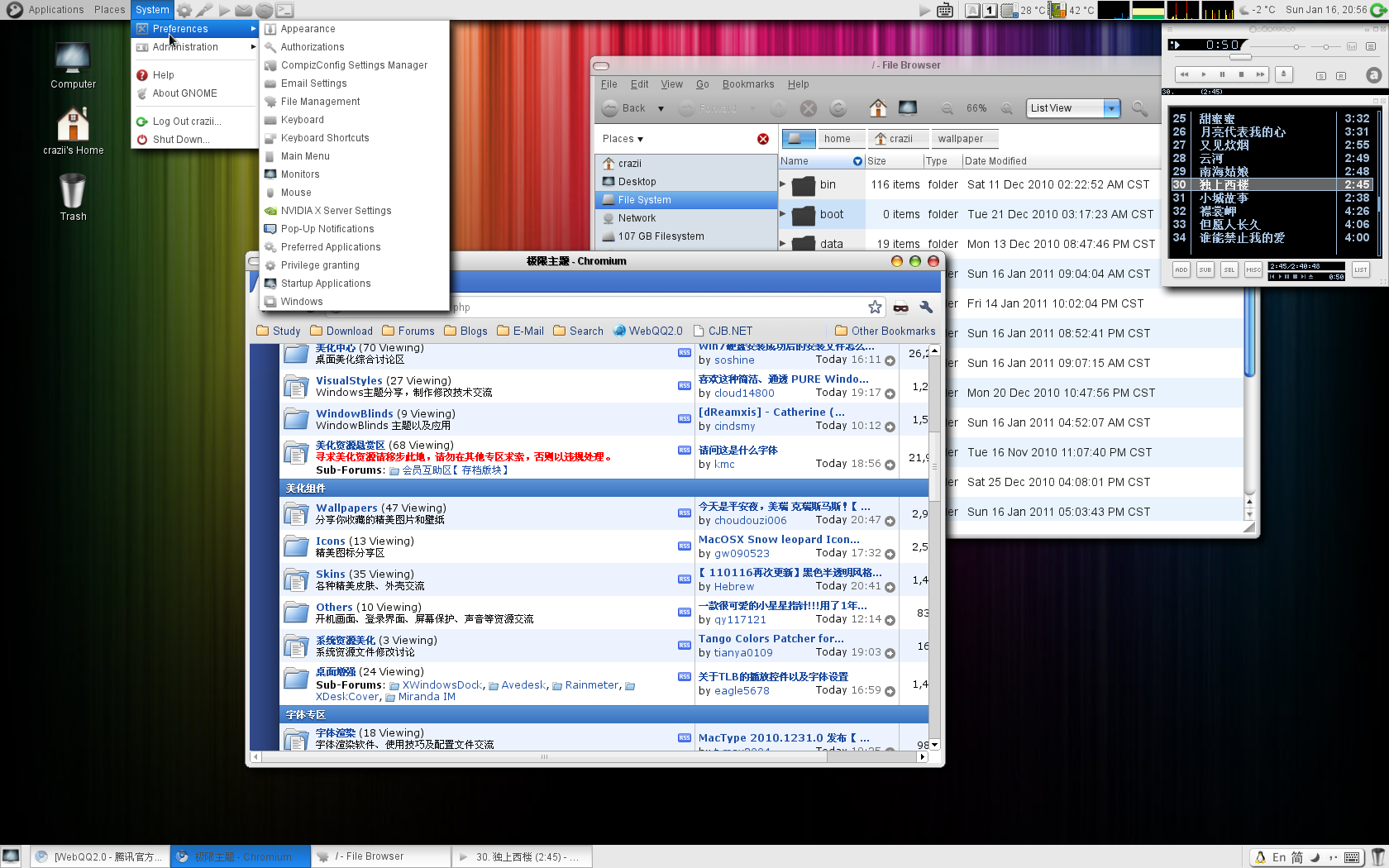This screenshot has width=1389, height=868.
Task: Stop playback in Audacious player
Action: click(1241, 74)
